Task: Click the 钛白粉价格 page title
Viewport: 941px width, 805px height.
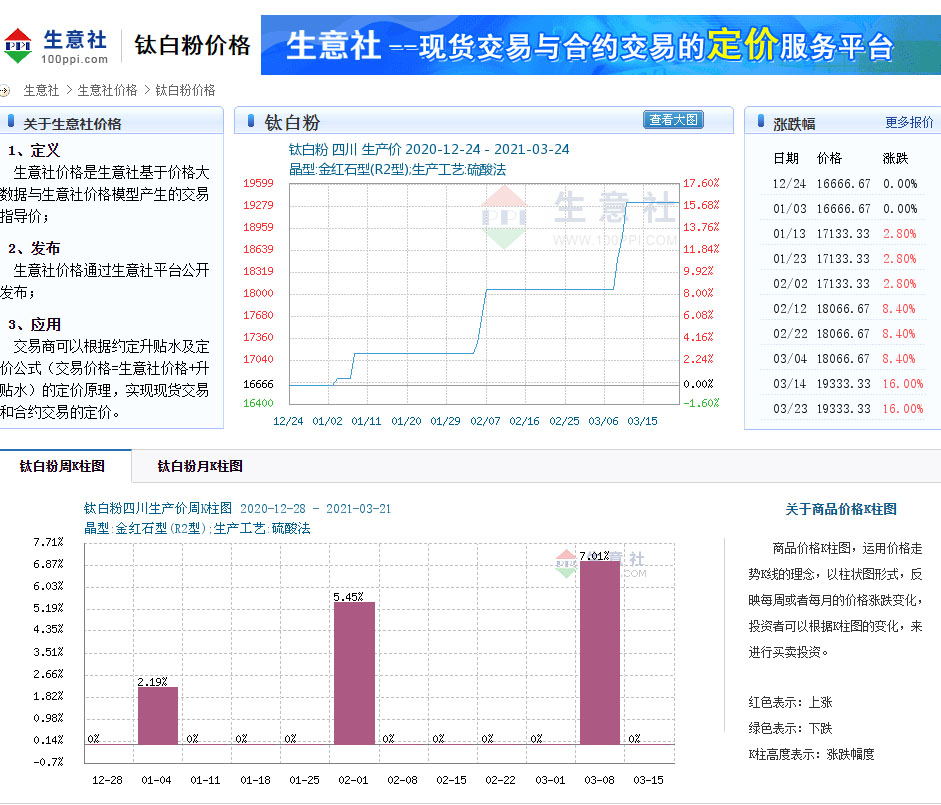Action: click(x=191, y=45)
